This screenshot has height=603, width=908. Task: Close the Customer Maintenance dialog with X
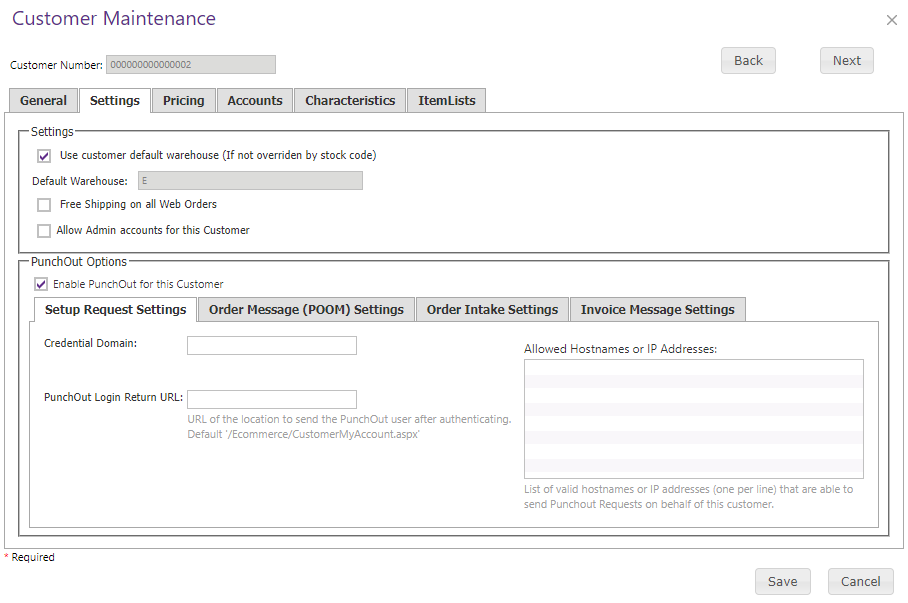click(891, 20)
